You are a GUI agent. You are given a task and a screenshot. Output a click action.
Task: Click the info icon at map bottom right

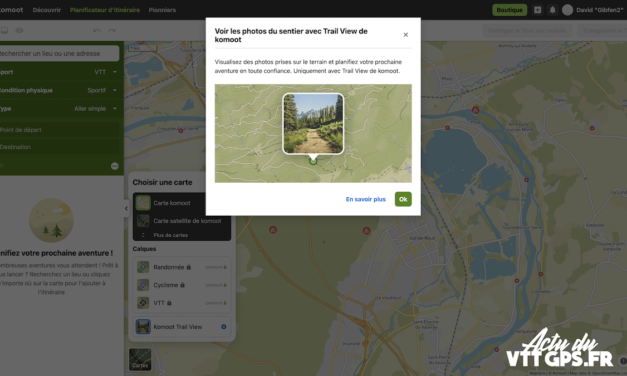(623, 361)
